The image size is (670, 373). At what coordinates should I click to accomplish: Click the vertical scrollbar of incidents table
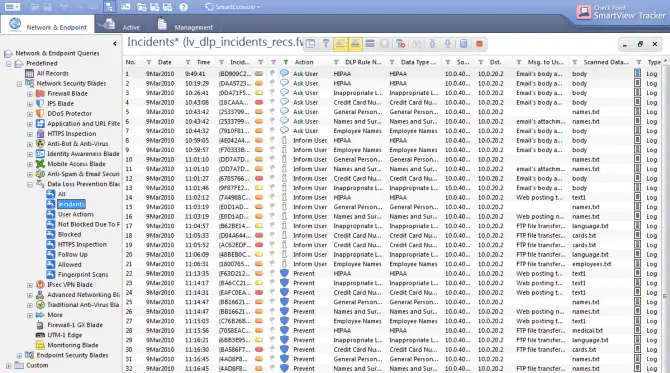tap(665, 214)
